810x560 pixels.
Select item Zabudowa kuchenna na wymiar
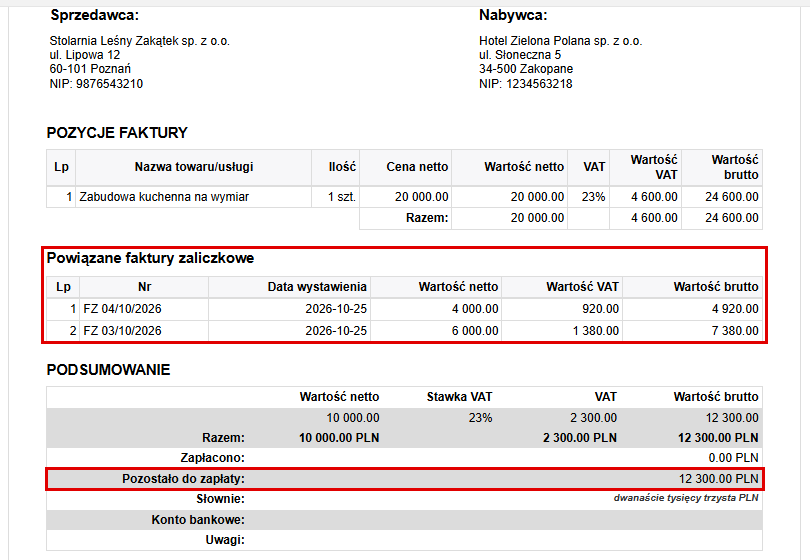point(164,197)
